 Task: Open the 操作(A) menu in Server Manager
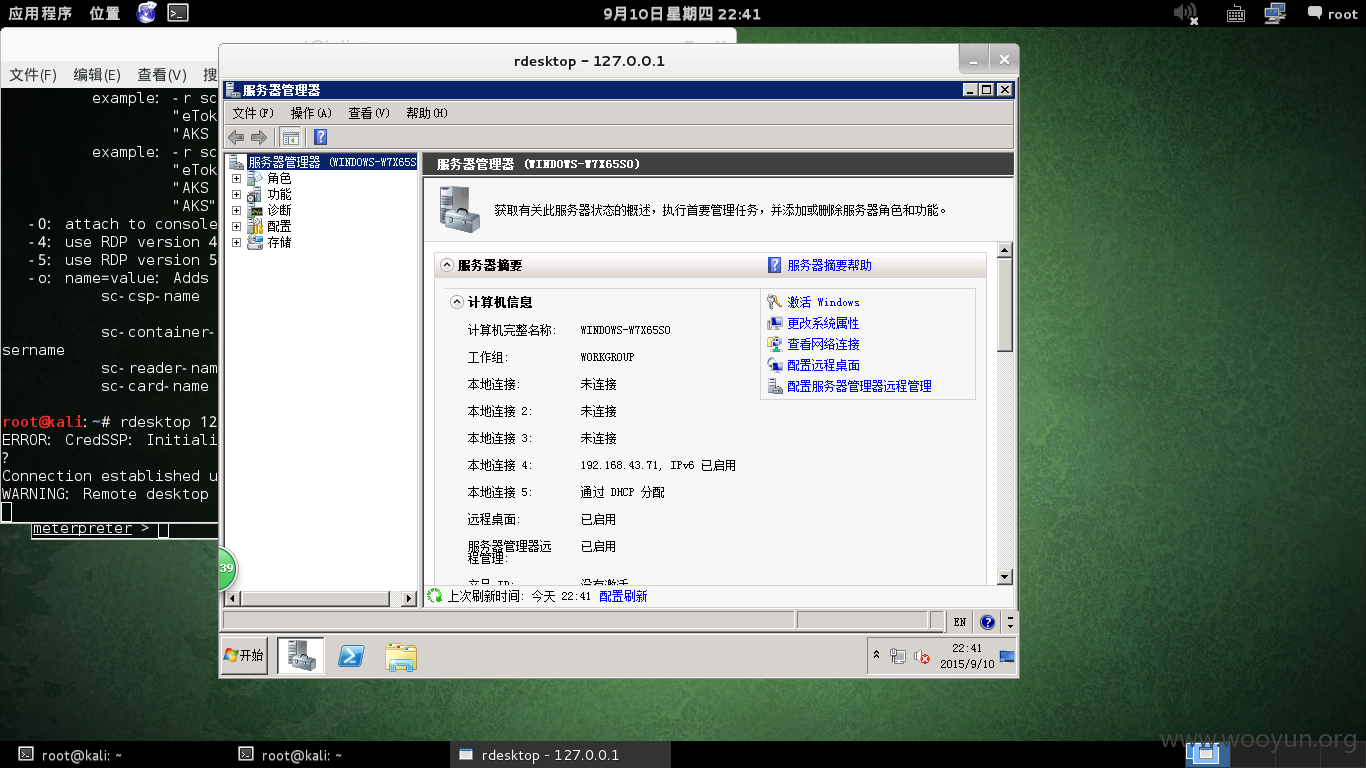[x=311, y=113]
